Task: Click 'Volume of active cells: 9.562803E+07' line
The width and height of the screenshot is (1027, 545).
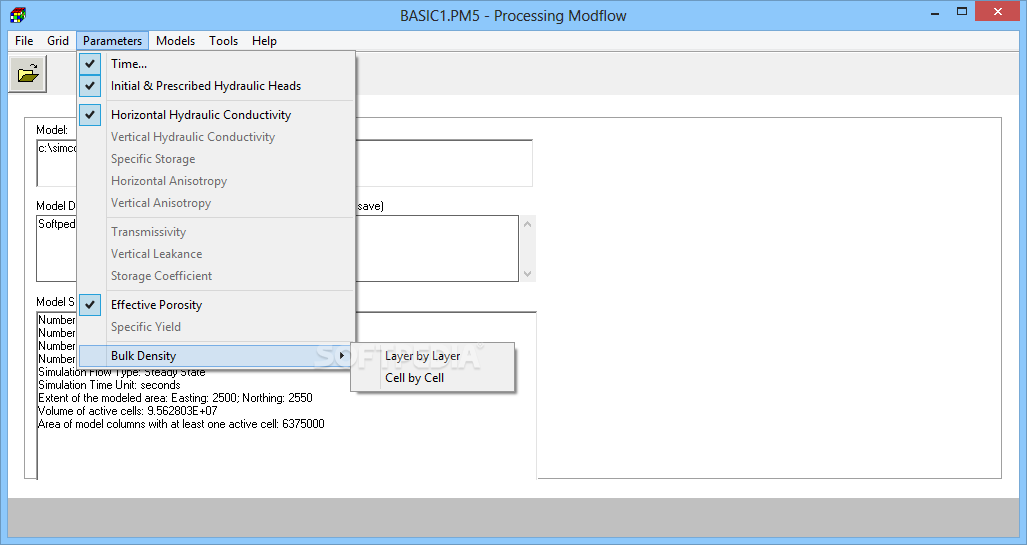Action: (127, 411)
